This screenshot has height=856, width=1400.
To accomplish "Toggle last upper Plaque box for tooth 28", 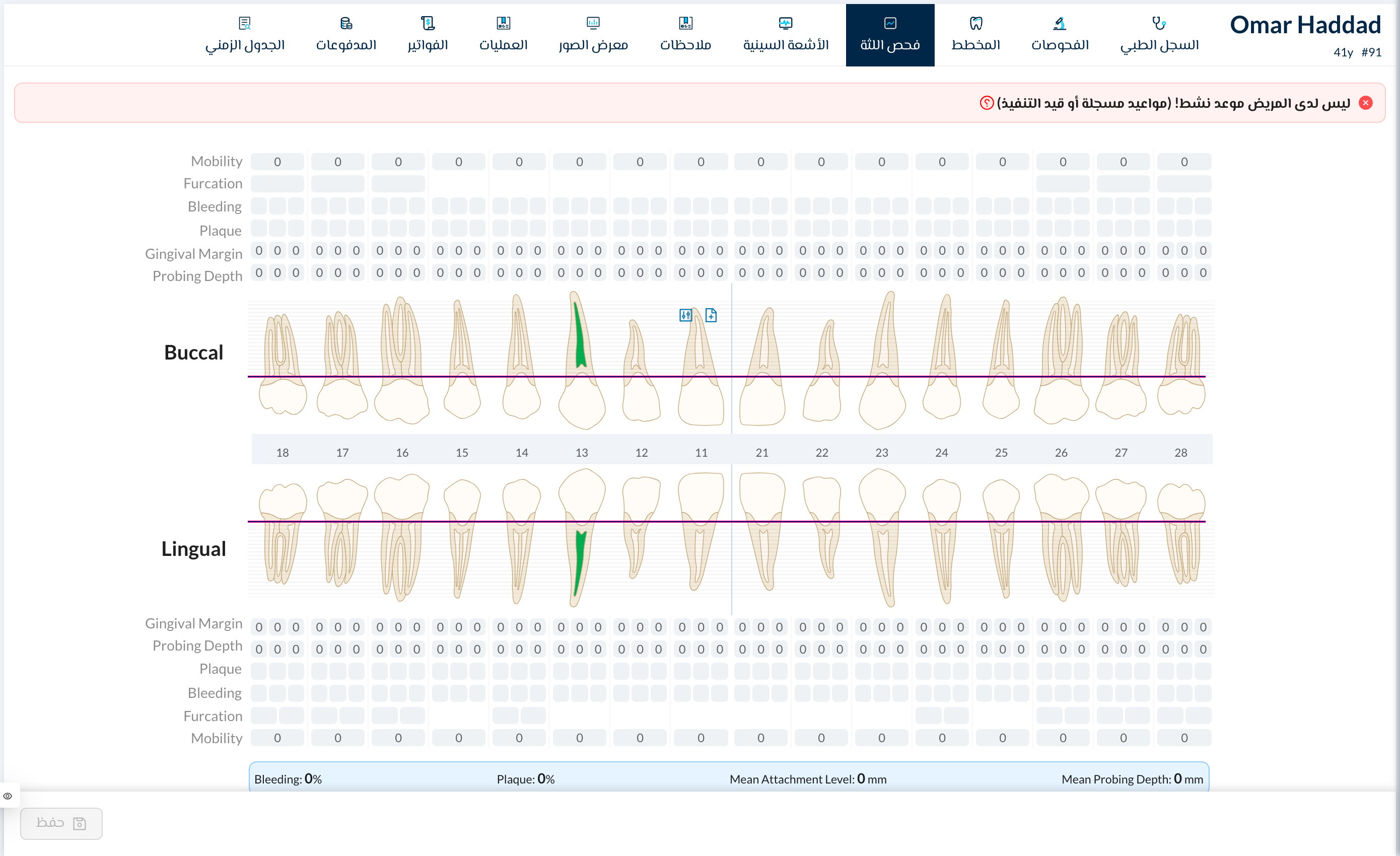I will point(1203,228).
